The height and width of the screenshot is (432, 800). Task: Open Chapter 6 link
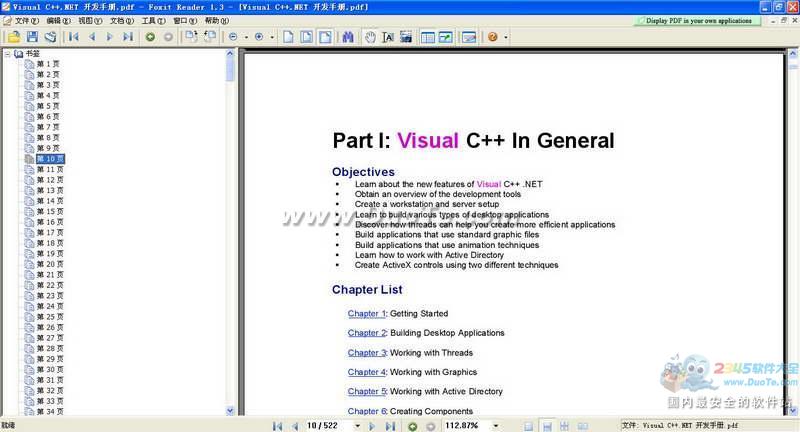pos(367,411)
